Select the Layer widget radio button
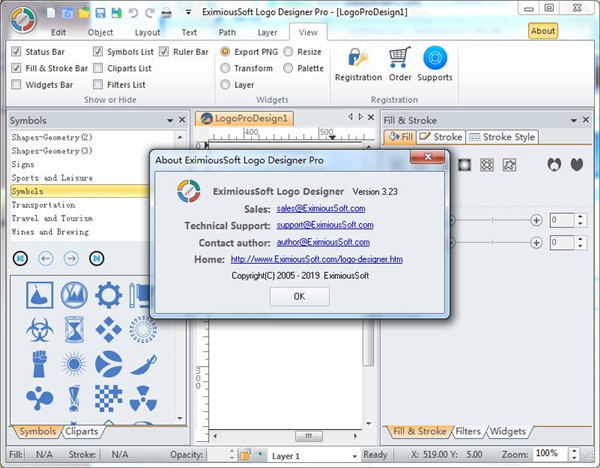600x468 pixels. click(225, 85)
